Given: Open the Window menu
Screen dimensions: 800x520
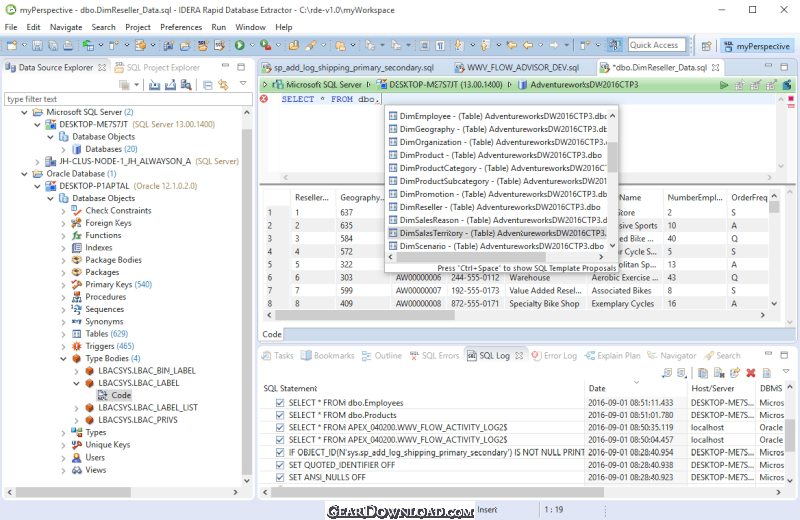Looking at the screenshot, I should tap(250, 27).
